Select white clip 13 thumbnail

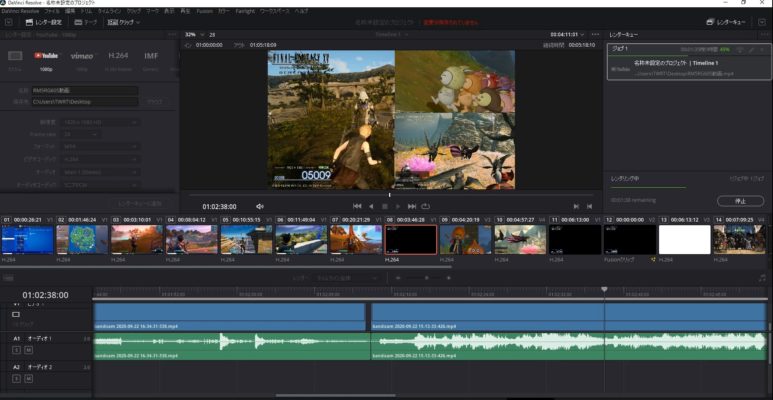pos(684,240)
